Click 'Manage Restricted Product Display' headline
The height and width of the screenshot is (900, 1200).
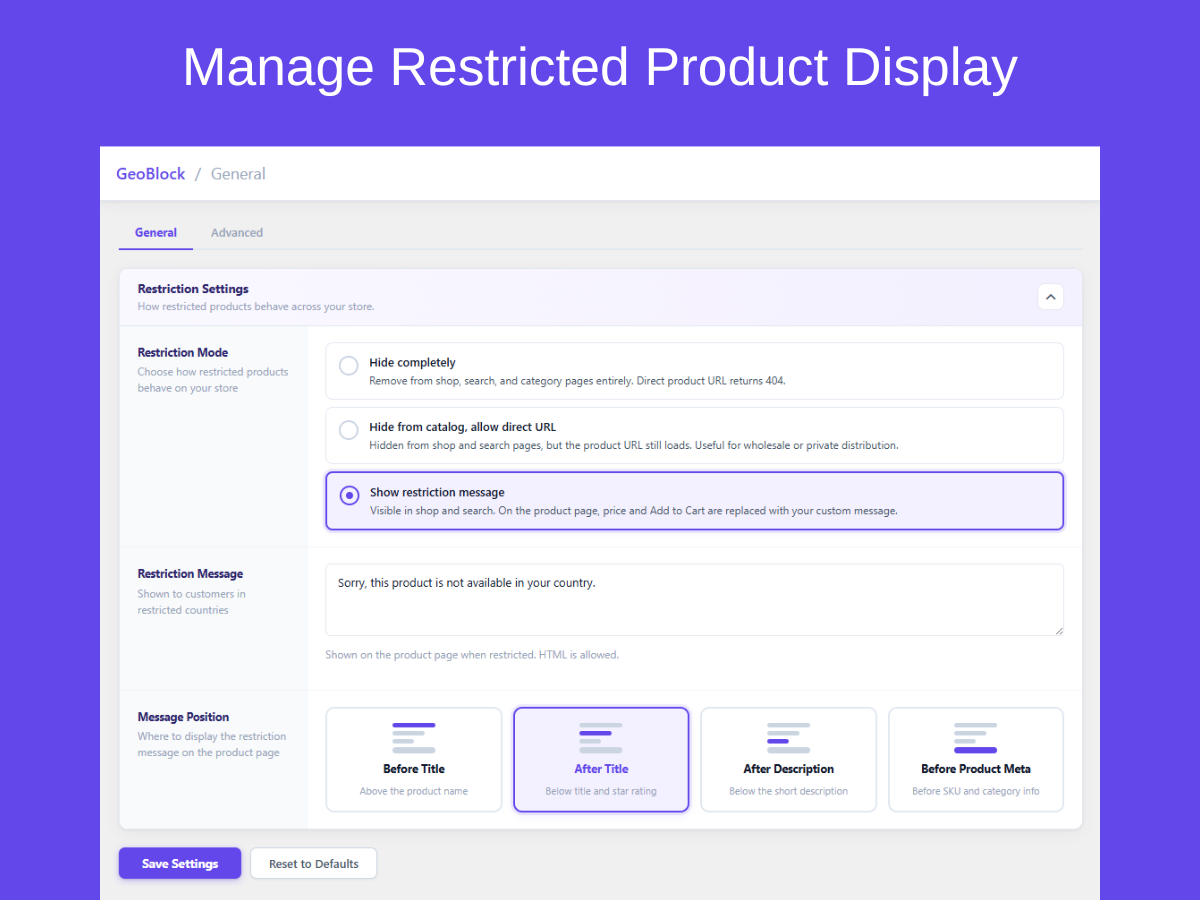pos(600,67)
